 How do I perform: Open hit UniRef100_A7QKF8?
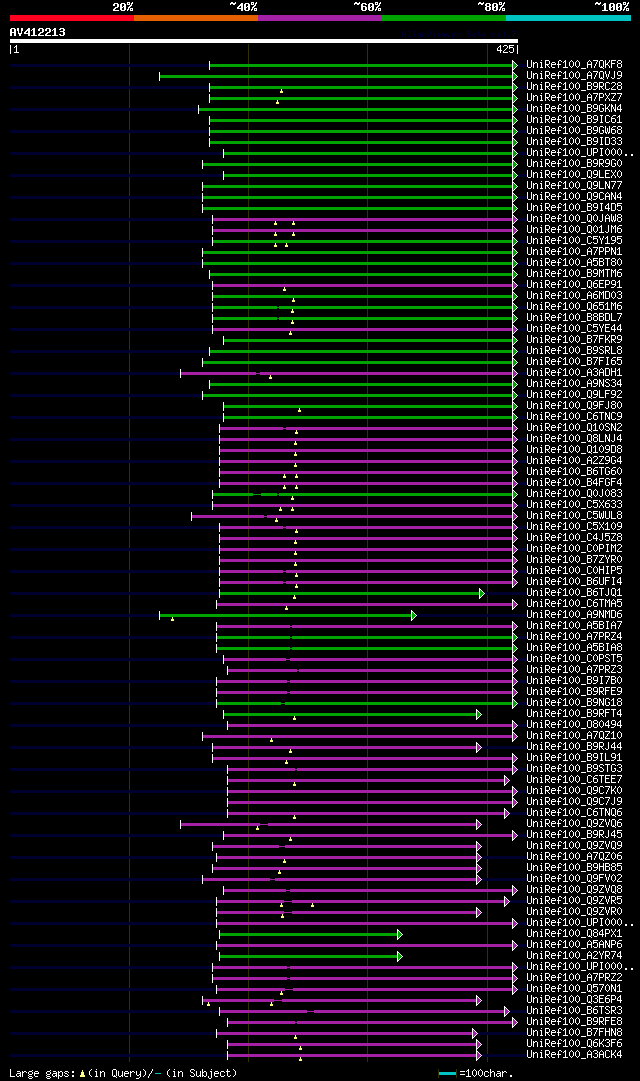pos(574,65)
